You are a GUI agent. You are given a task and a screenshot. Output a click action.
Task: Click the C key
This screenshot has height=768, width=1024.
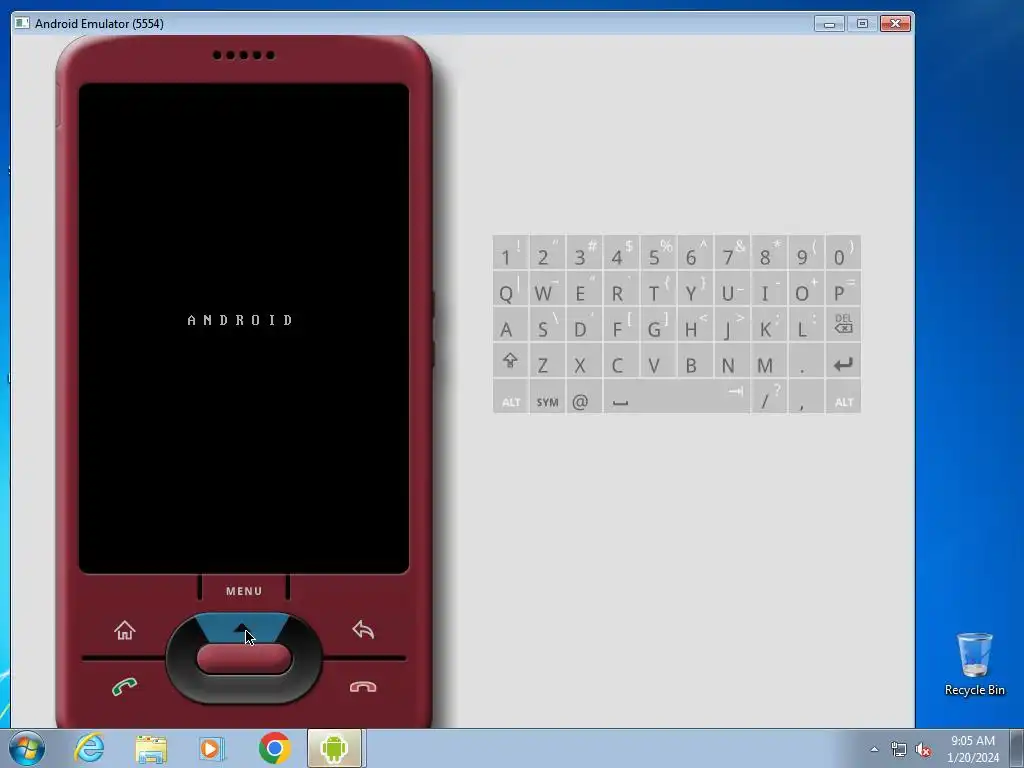(x=621, y=361)
